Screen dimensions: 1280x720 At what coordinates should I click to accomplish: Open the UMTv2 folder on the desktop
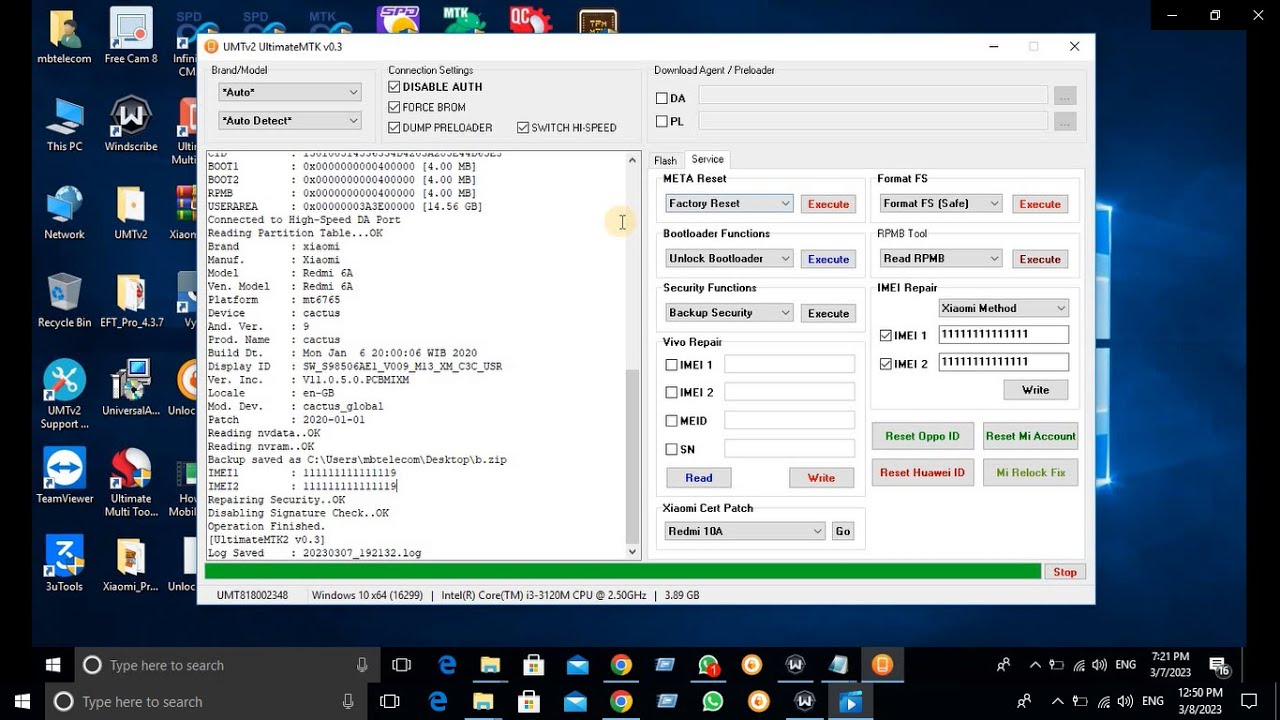(131, 213)
